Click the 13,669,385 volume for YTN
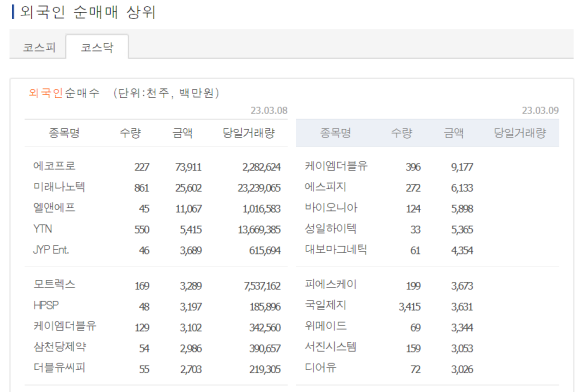Image resolution: width=580 pixels, height=392 pixels. pos(259,230)
